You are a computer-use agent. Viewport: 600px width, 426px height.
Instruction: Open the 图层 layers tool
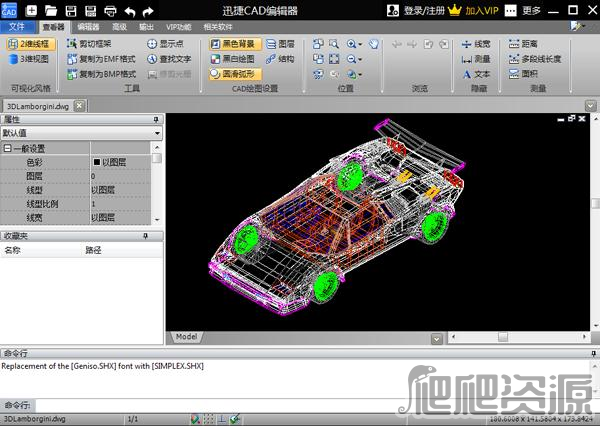click(x=280, y=44)
